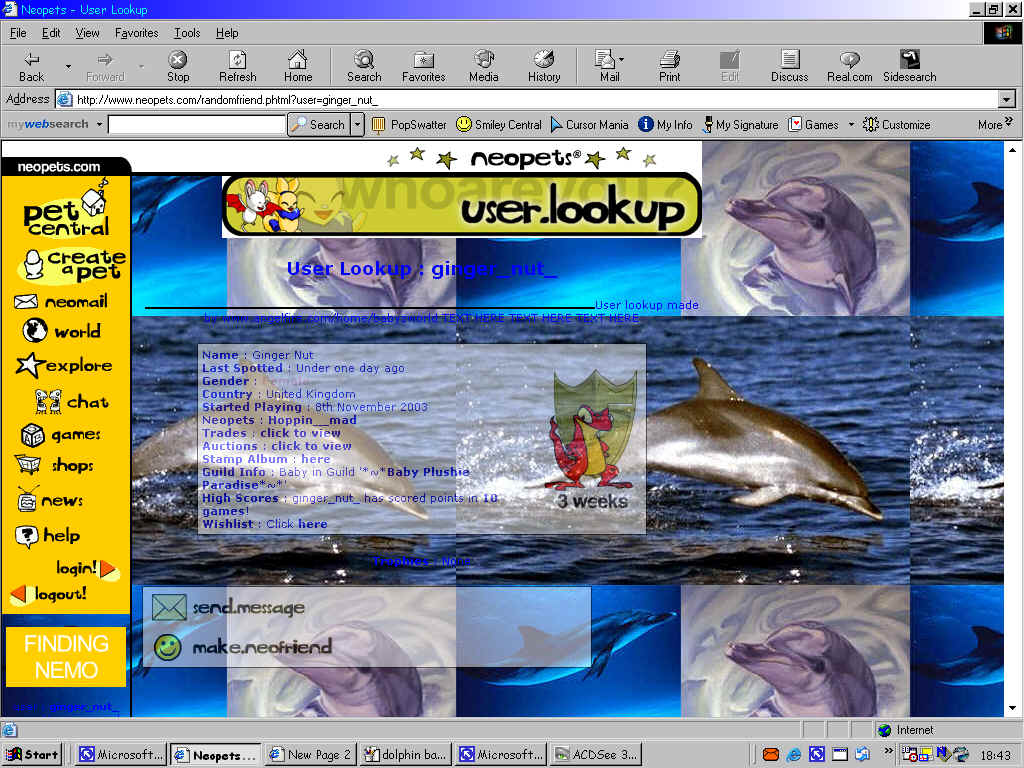The width and height of the screenshot is (1024, 768).
Task: Click the make.neofriend smiley icon
Action: [x=168, y=647]
